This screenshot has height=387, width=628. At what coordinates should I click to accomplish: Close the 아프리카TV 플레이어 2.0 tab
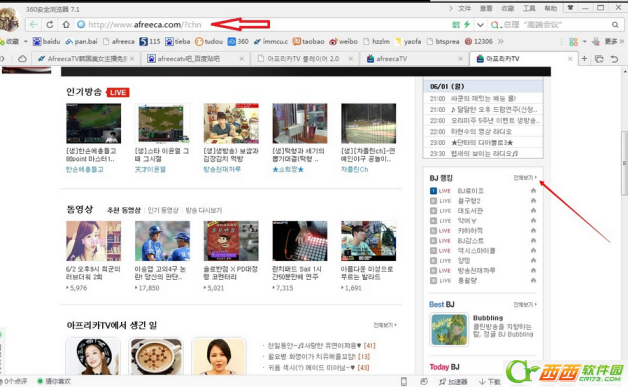tap(351, 58)
